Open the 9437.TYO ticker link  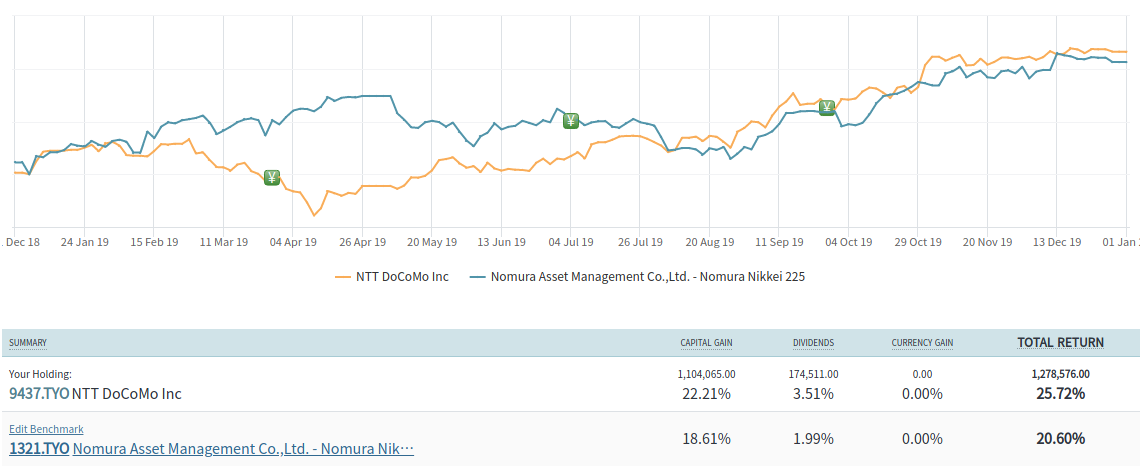(39, 394)
